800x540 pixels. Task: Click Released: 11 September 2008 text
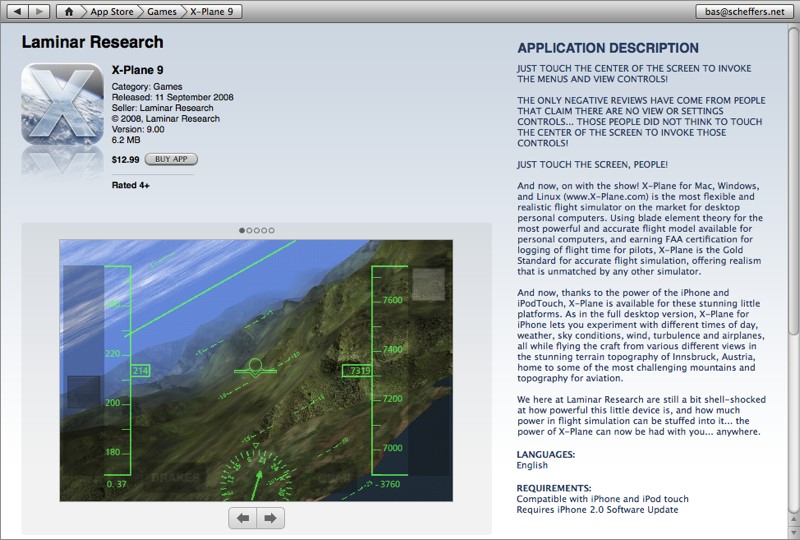tap(172, 97)
